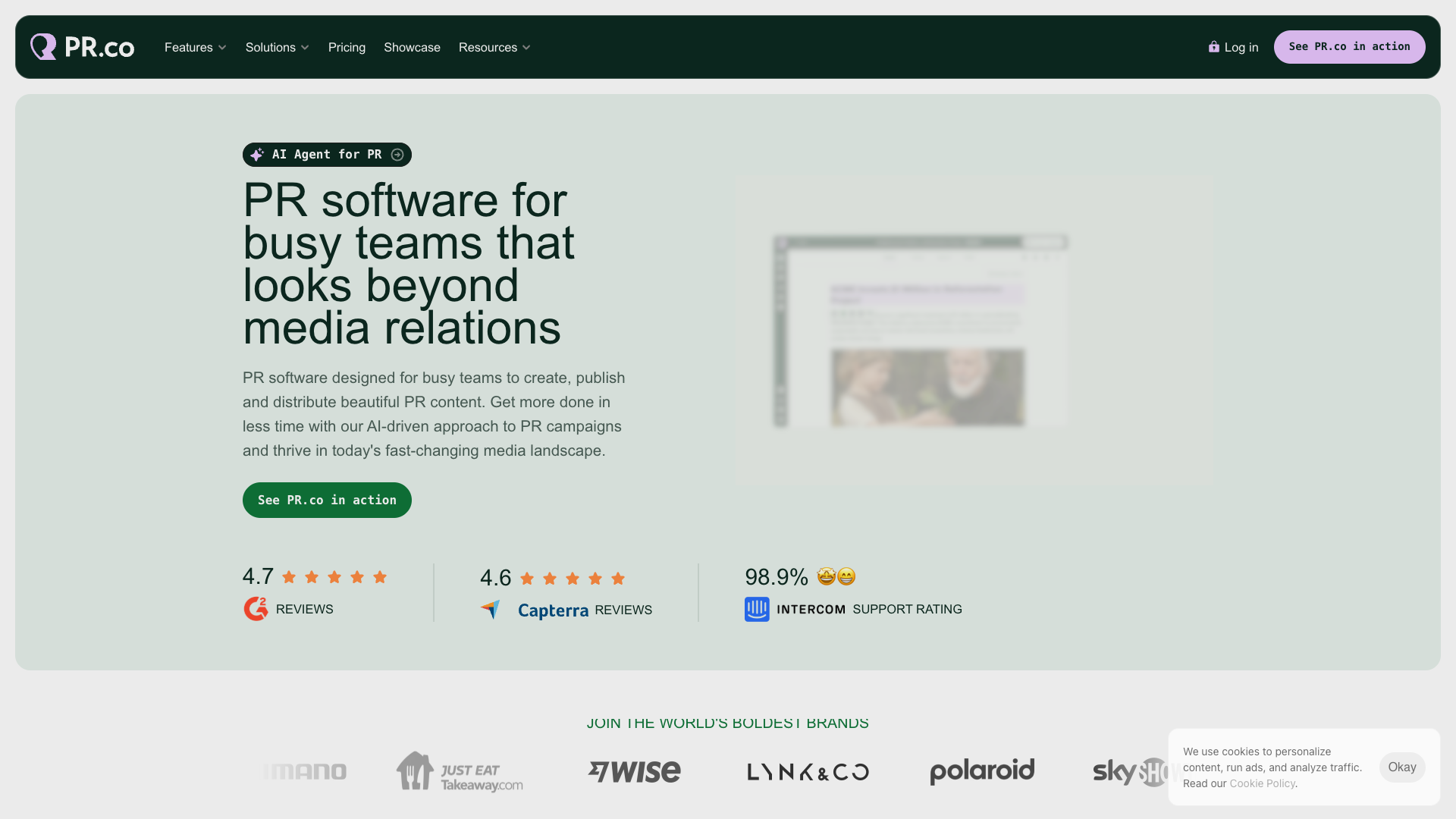Click the PR.co logo in navbar
The image size is (1456, 819).
coord(82,47)
